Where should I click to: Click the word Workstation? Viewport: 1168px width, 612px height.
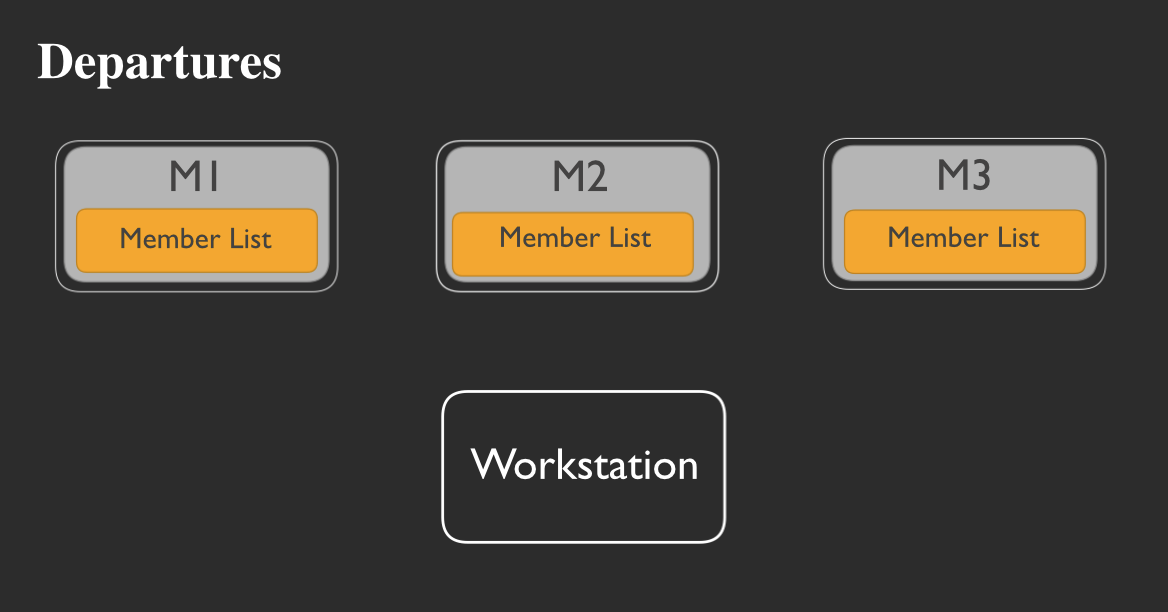pos(584,465)
